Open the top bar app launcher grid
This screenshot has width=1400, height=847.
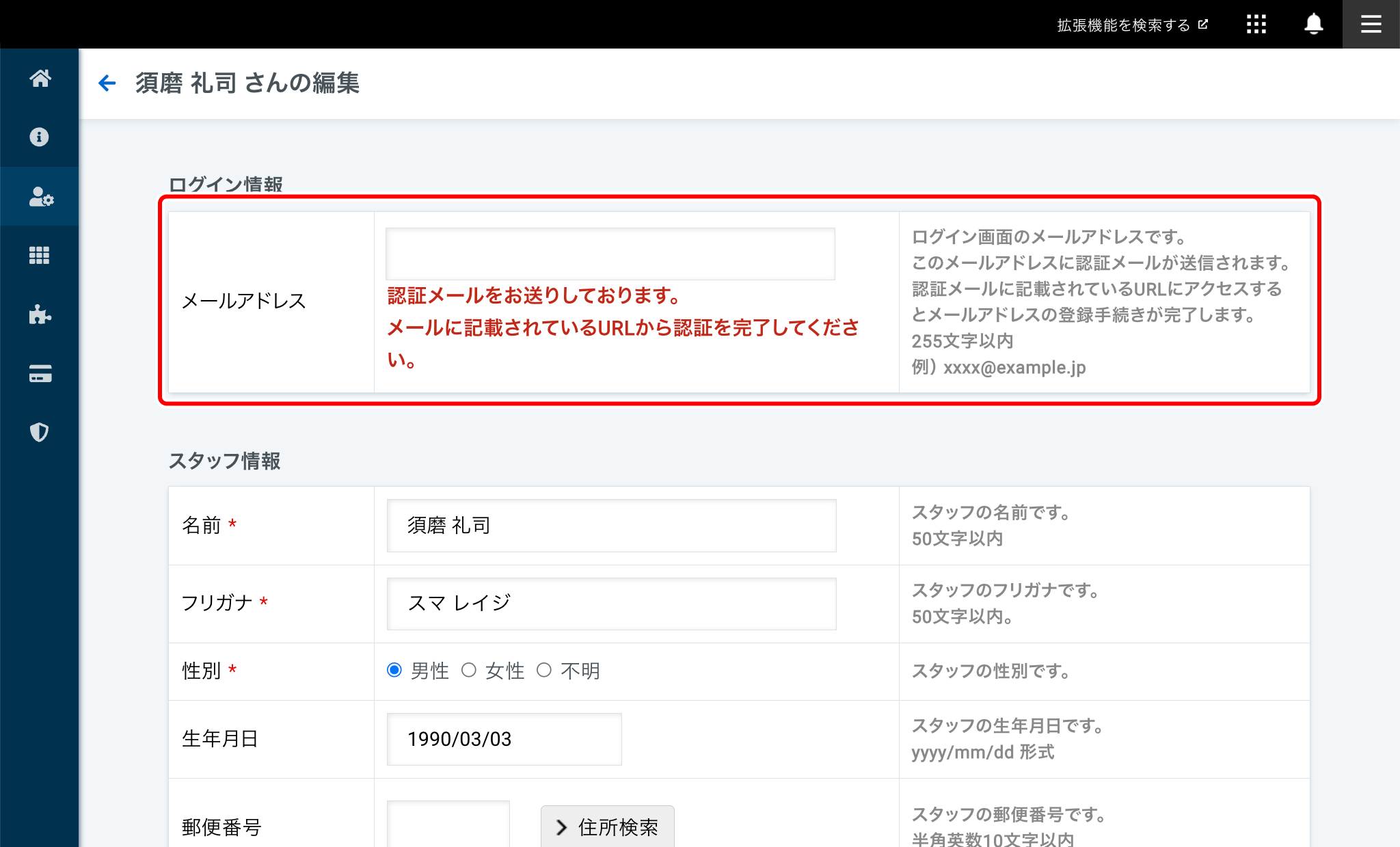(1256, 25)
